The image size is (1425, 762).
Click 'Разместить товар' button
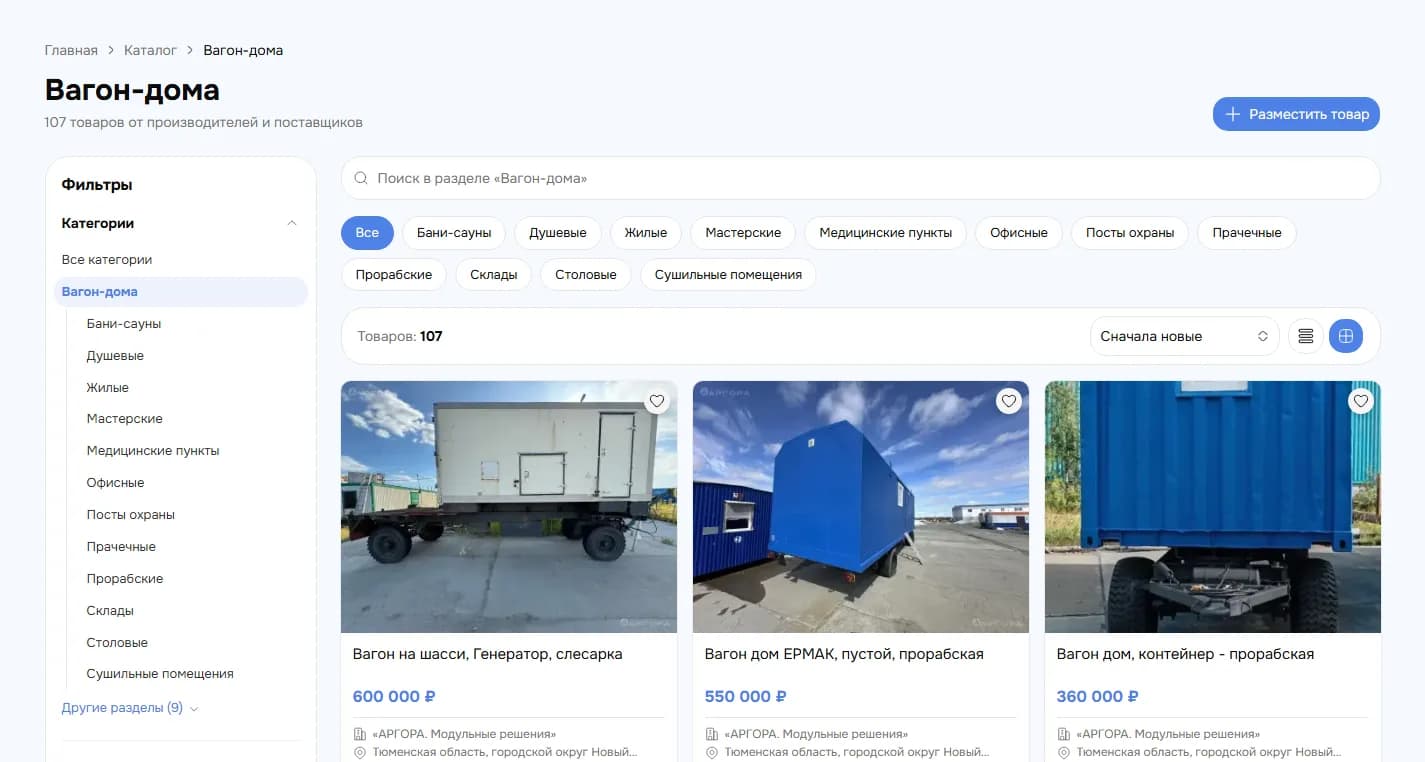(x=1296, y=114)
